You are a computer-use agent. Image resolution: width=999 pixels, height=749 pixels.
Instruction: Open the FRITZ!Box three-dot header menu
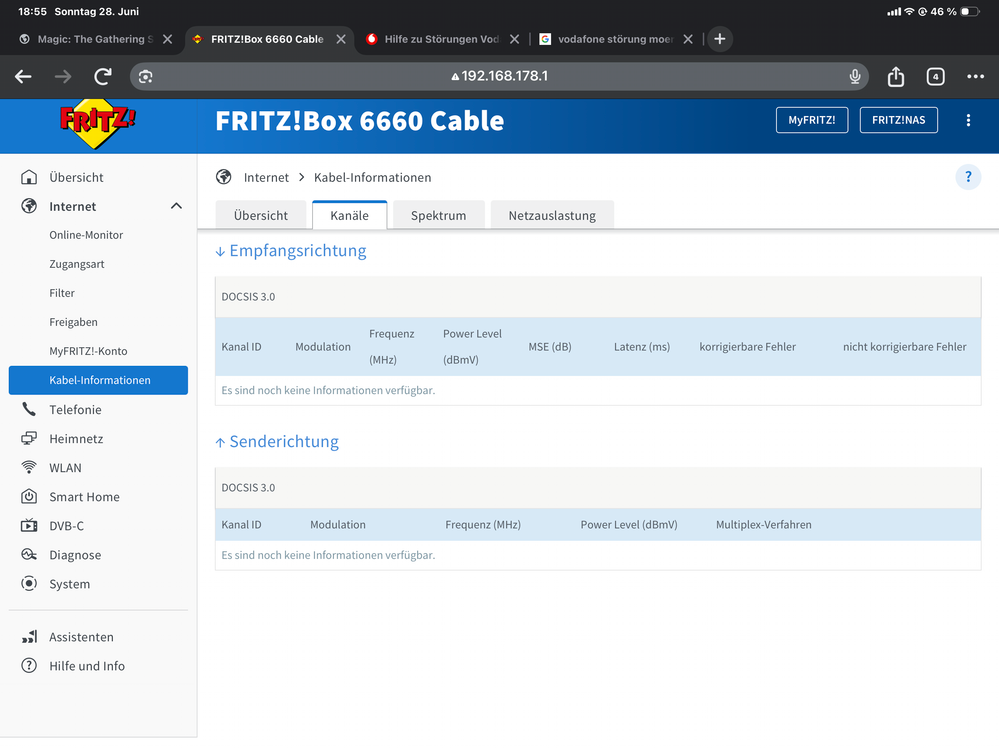pos(968,120)
